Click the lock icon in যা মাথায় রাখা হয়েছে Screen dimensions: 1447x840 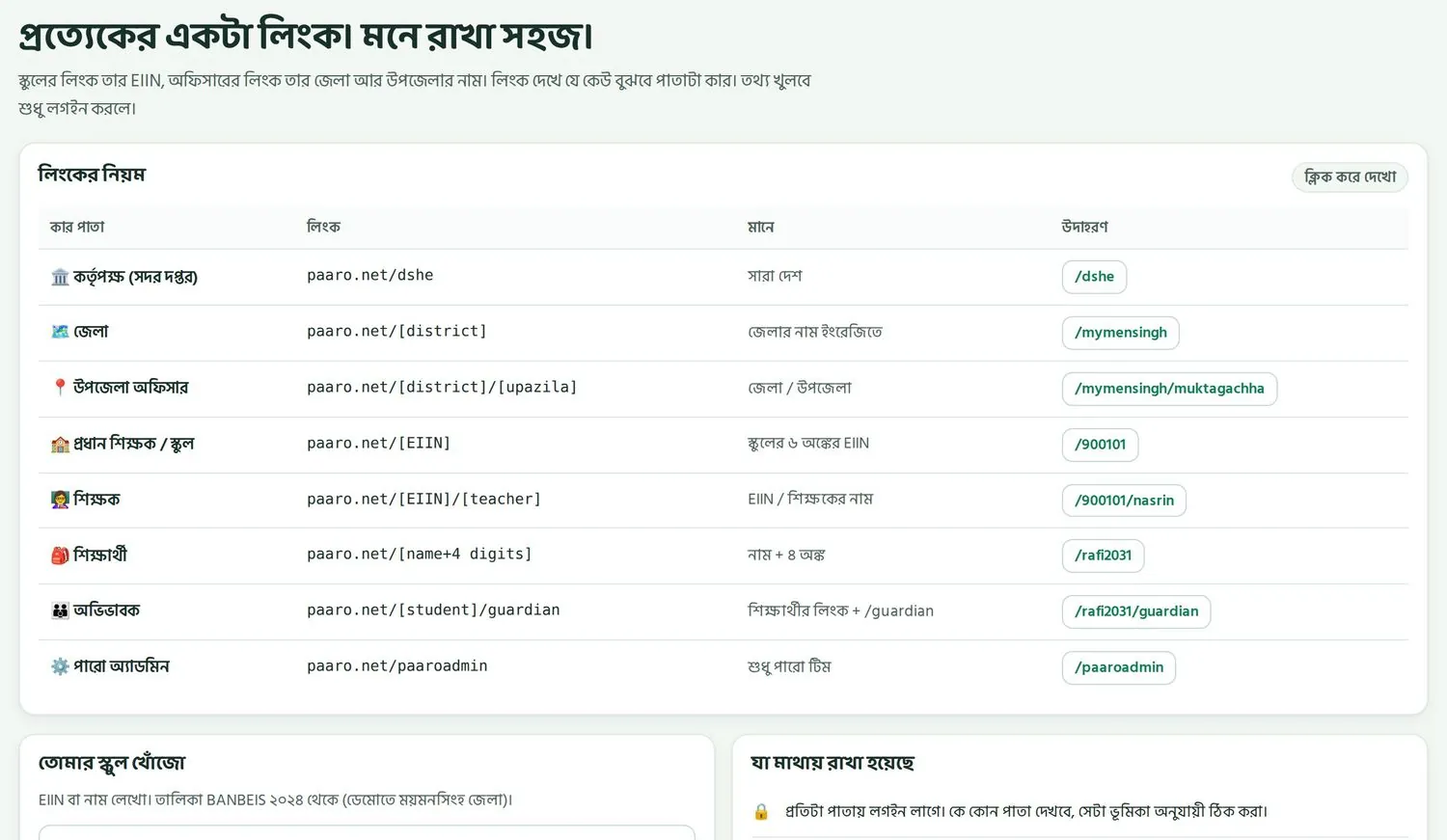coord(761,812)
